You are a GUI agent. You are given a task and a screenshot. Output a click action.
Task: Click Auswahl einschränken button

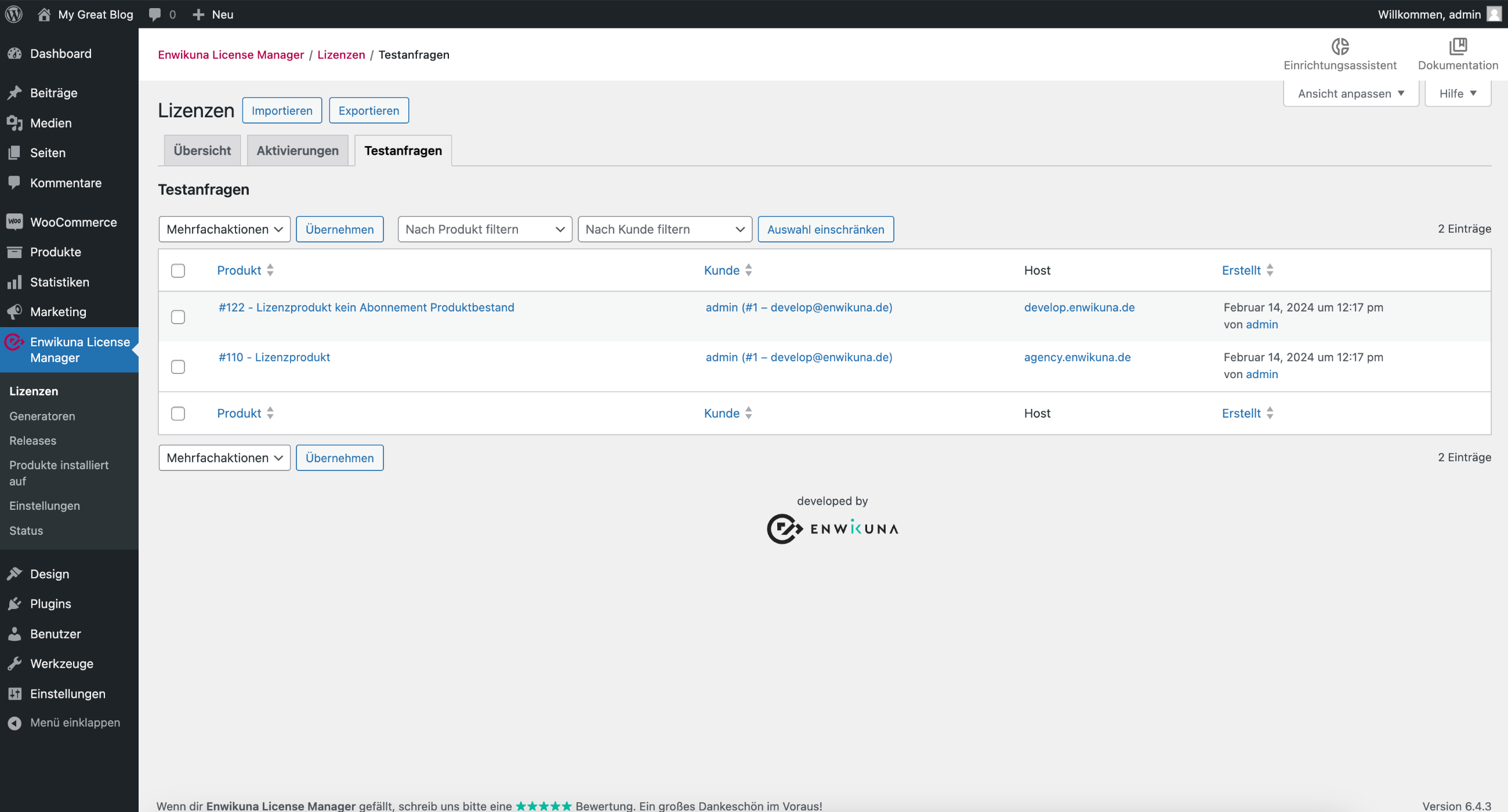(825, 229)
